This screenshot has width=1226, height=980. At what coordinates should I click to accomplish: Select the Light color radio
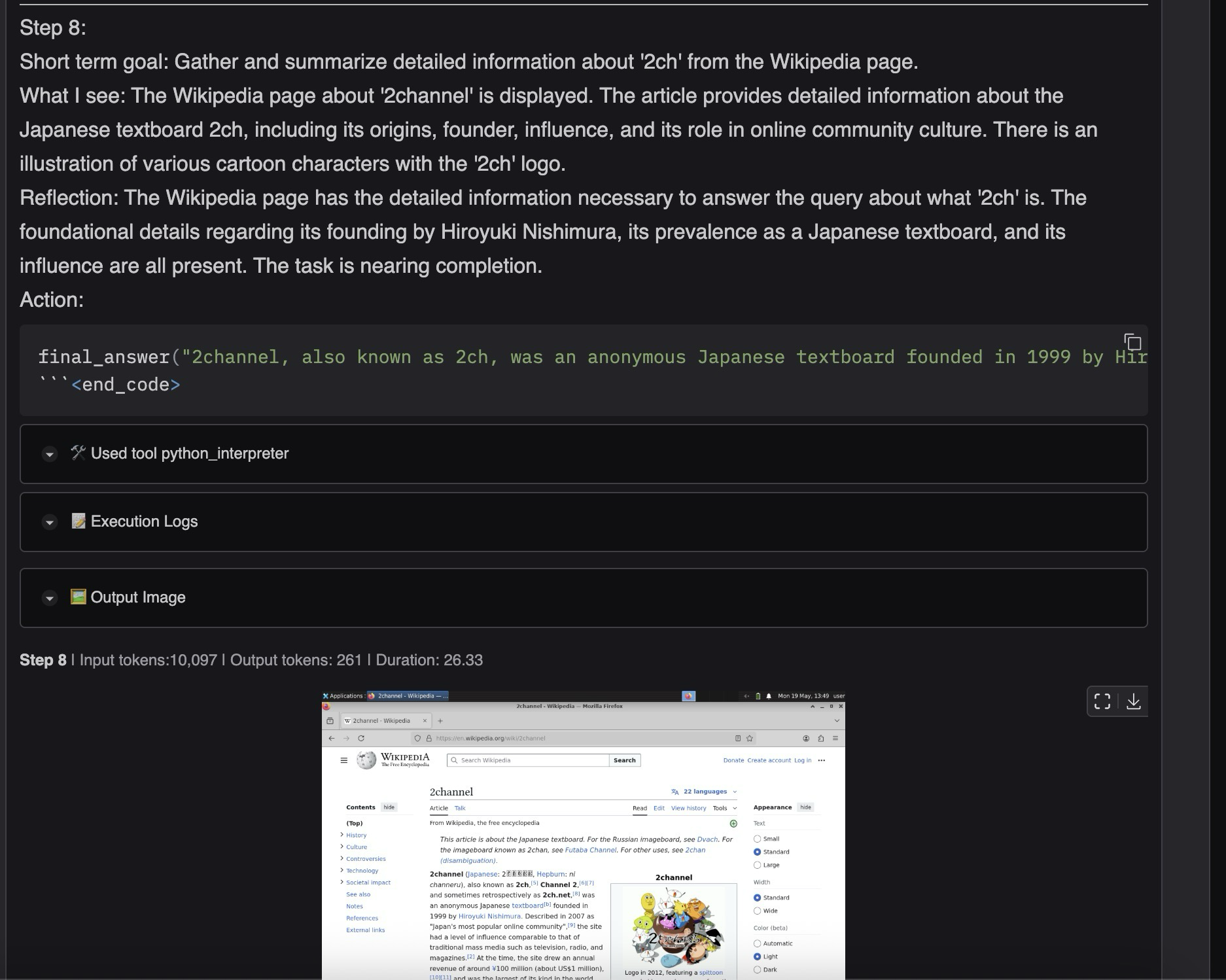pos(757,956)
